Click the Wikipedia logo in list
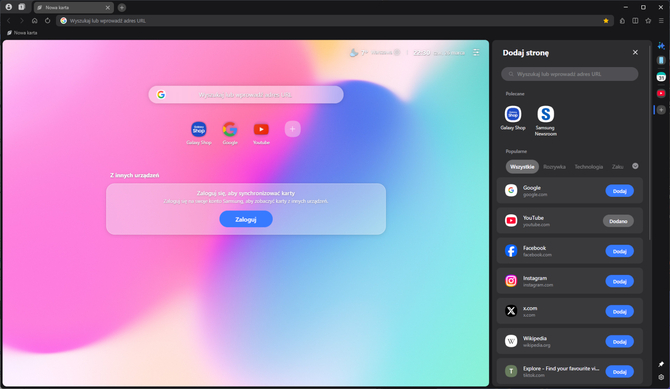 click(x=511, y=341)
